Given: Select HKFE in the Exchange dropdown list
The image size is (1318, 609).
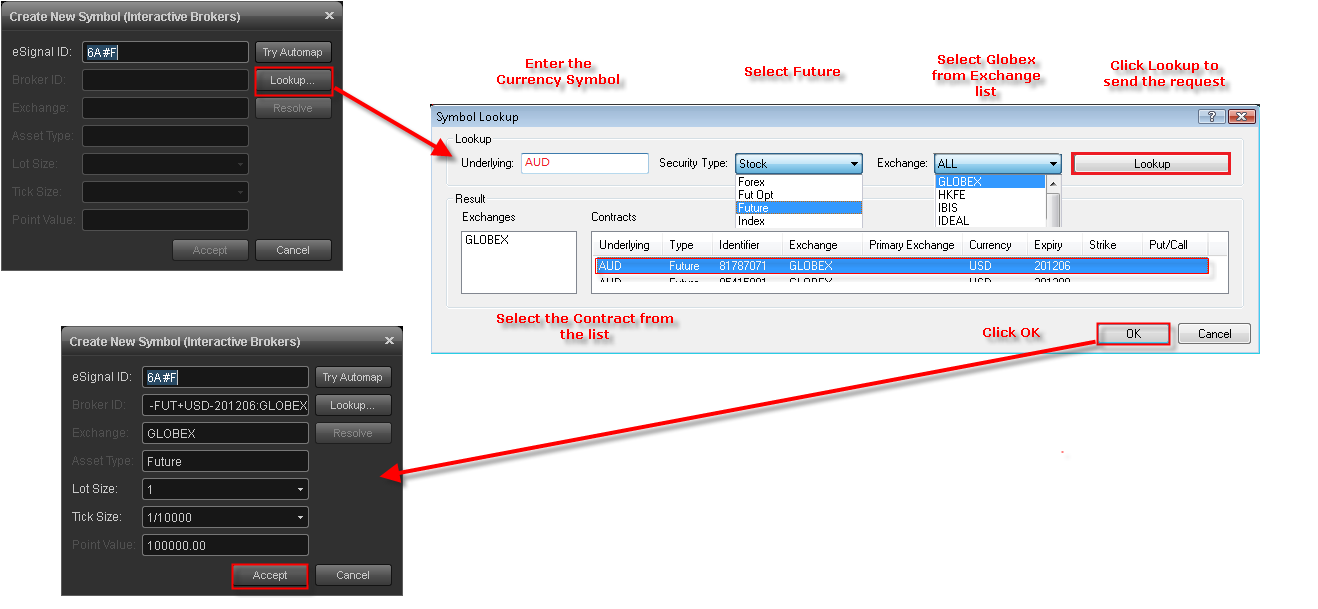Looking at the screenshot, I should coord(990,195).
